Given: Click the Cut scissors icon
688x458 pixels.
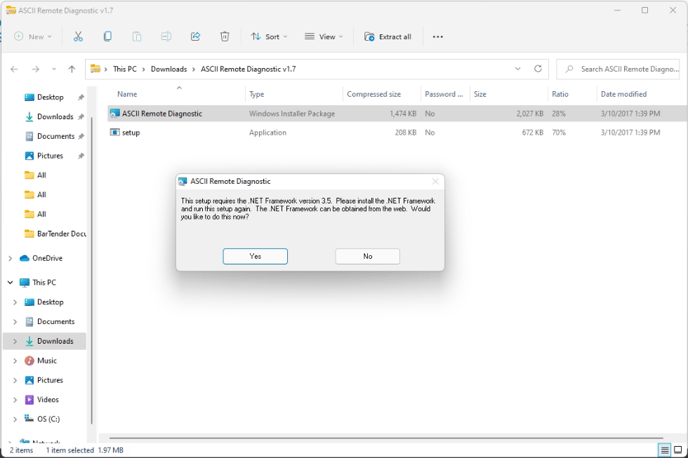Looking at the screenshot, I should (x=78, y=37).
